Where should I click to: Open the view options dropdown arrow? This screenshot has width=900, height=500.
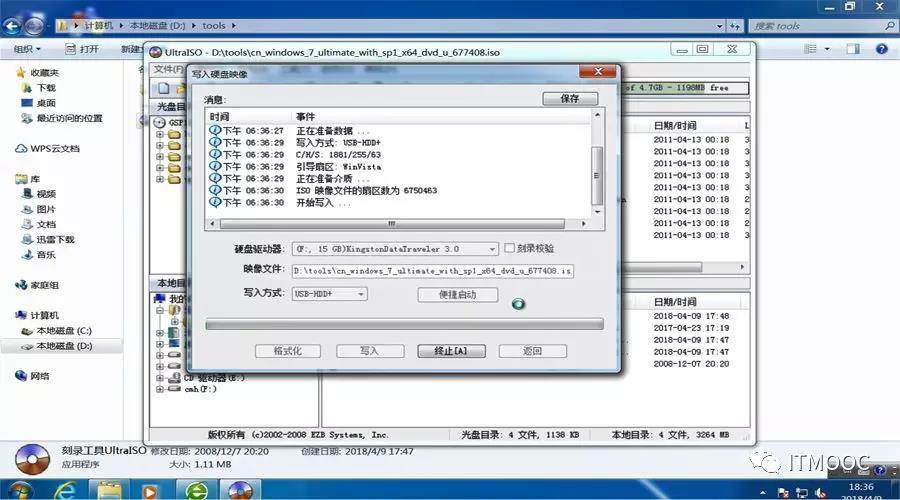tap(827, 49)
